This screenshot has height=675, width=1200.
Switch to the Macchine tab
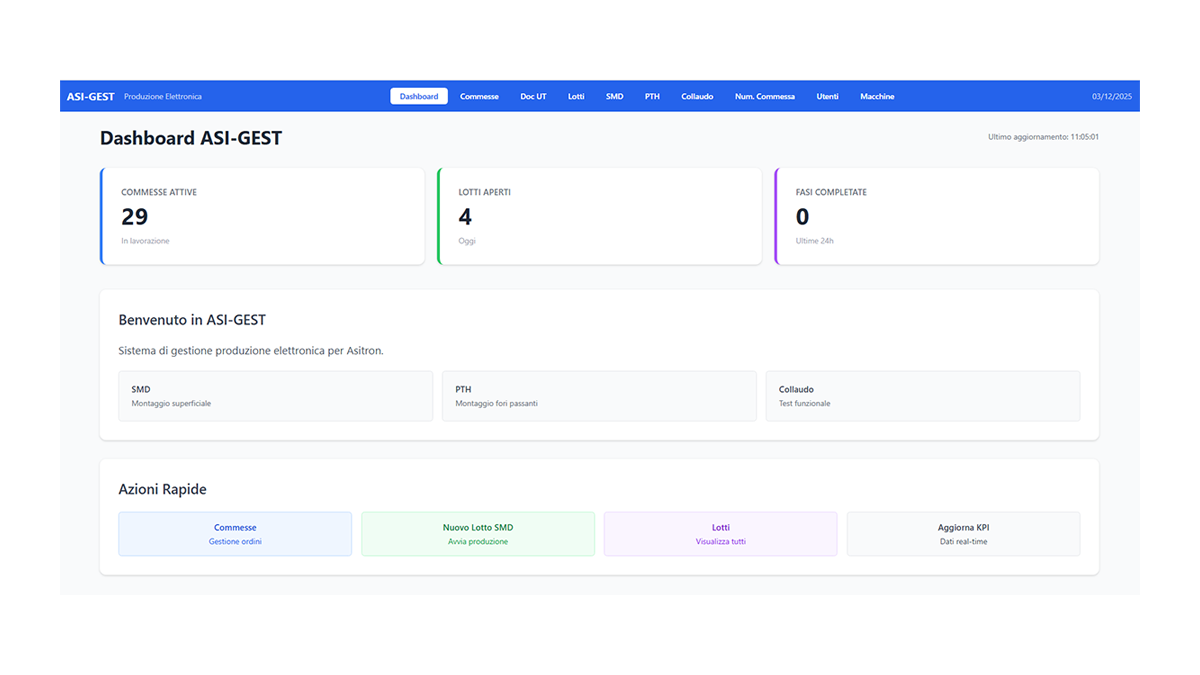[877, 97]
